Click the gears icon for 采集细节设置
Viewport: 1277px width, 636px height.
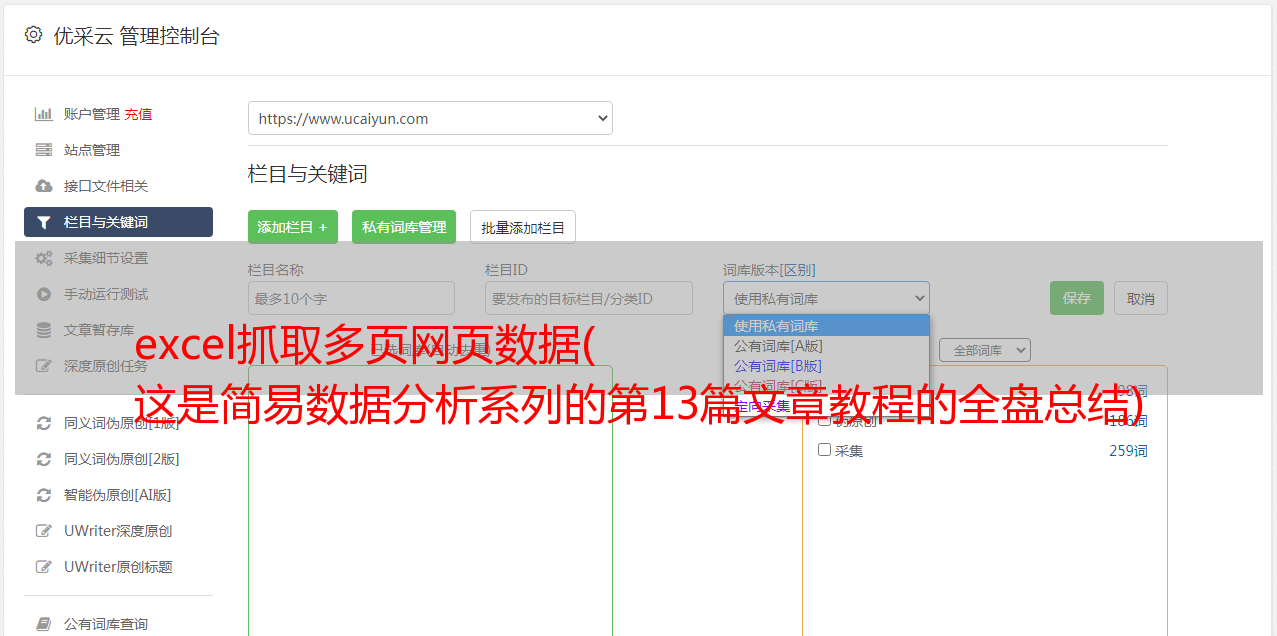[x=44, y=258]
